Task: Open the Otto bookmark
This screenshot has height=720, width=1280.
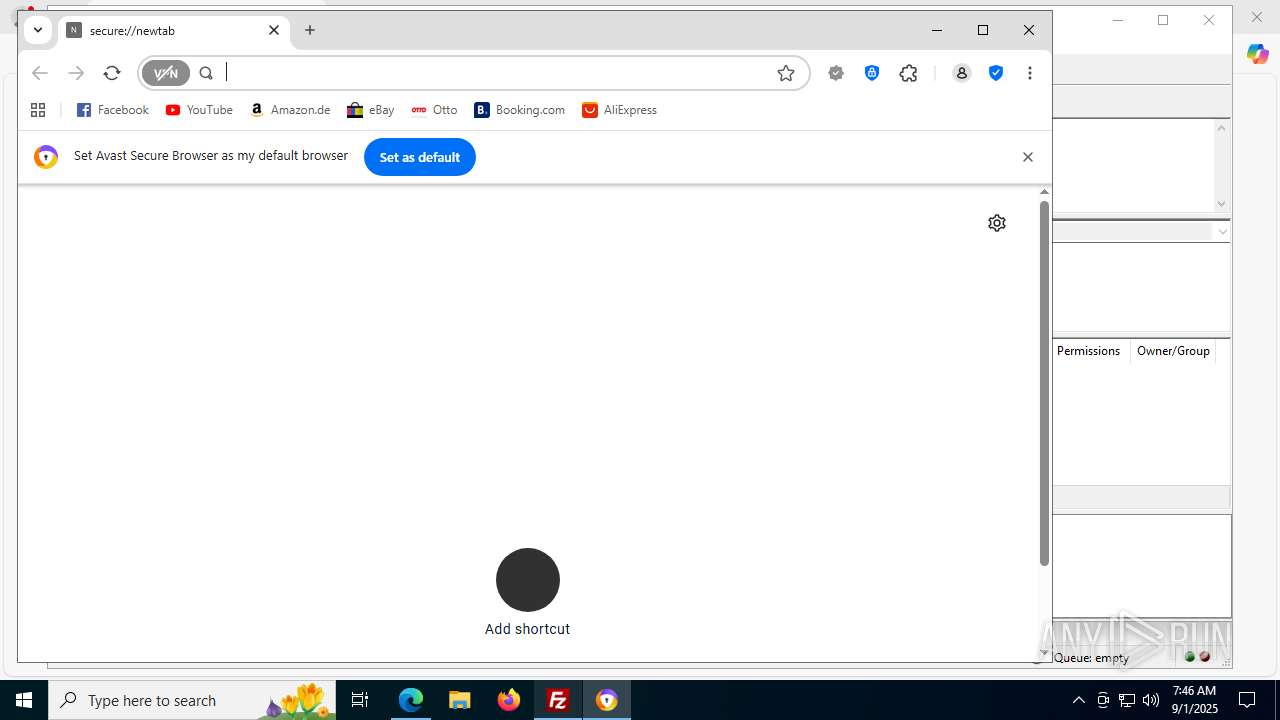Action: [434, 110]
